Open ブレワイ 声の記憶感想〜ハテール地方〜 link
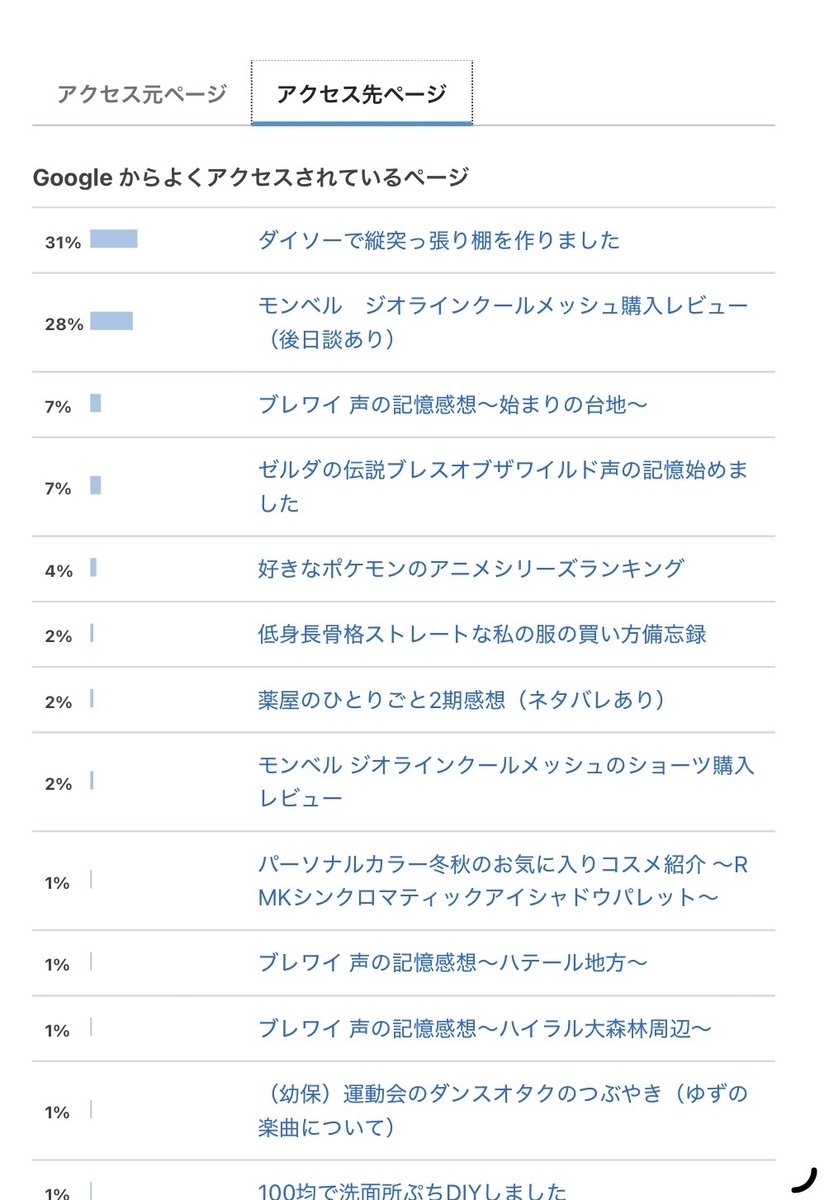Viewport: 824px width, 1200px height. coord(452,963)
